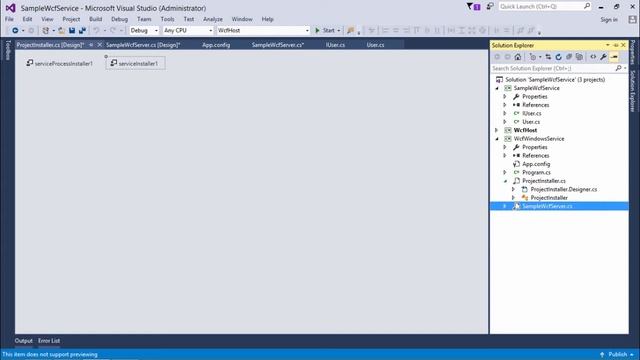Toggle Preview Selected Items icon
This screenshot has width=640, height=360.
pyautogui.click(x=614, y=57)
